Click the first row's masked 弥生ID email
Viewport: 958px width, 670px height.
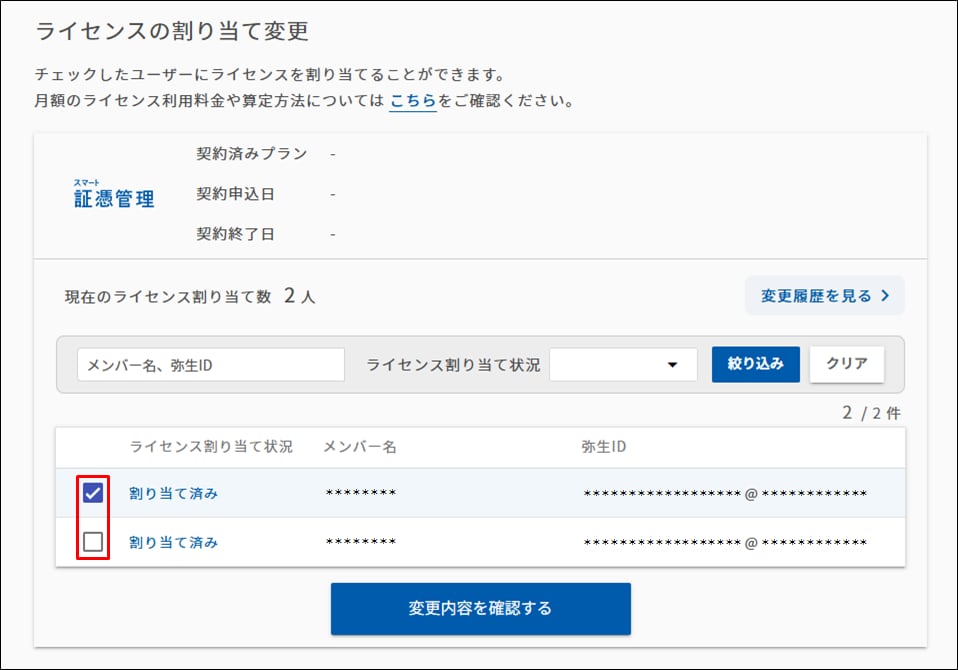[724, 494]
